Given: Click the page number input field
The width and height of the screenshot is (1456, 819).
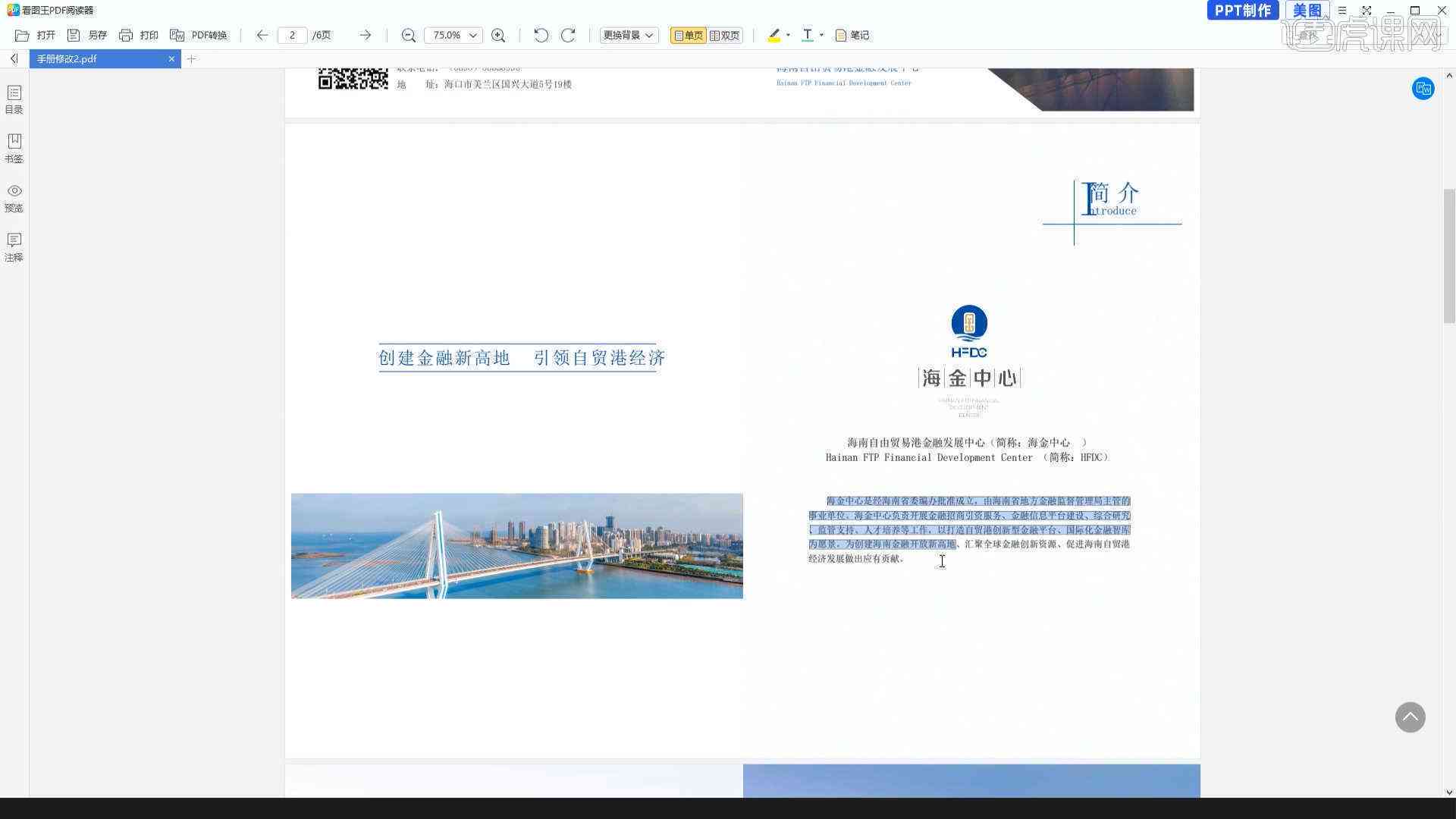Looking at the screenshot, I should (292, 35).
